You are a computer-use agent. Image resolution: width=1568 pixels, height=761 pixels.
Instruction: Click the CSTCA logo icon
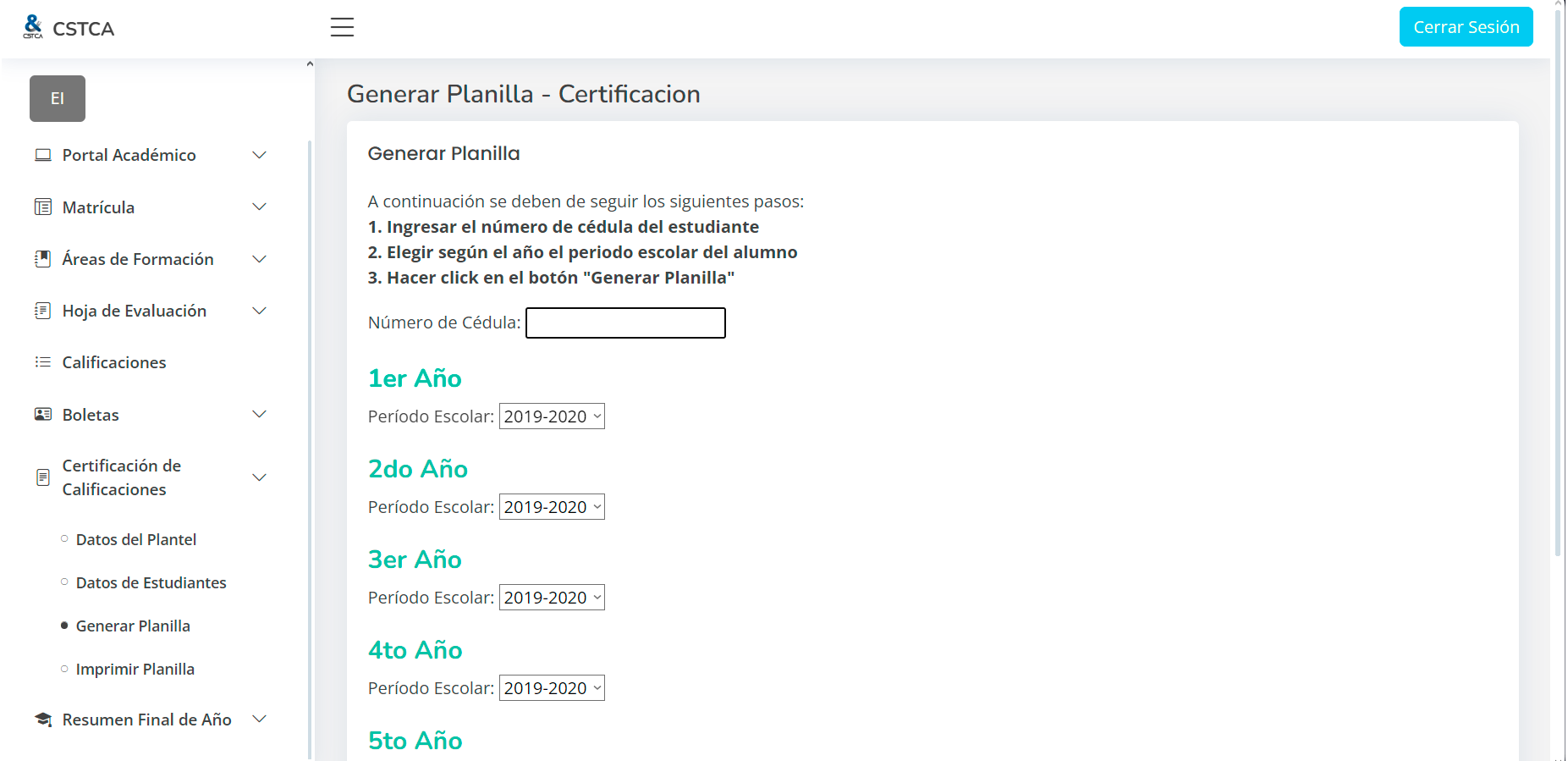(x=33, y=27)
